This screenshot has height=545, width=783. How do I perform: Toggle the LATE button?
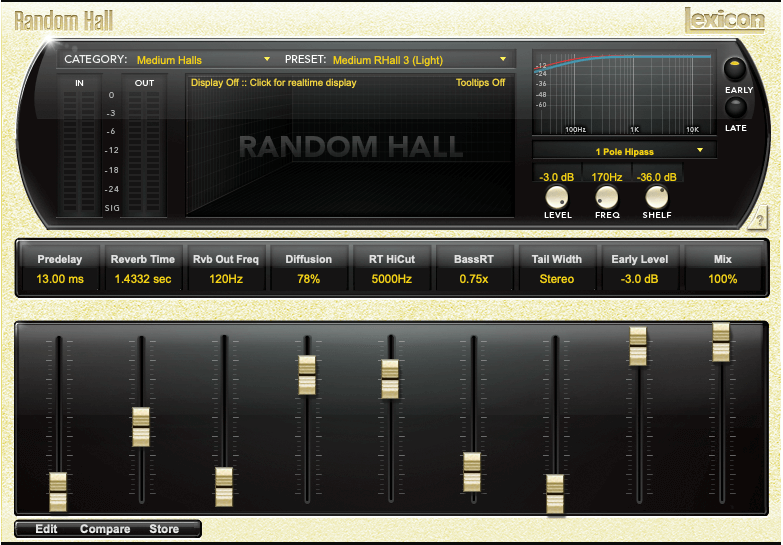tap(735, 107)
